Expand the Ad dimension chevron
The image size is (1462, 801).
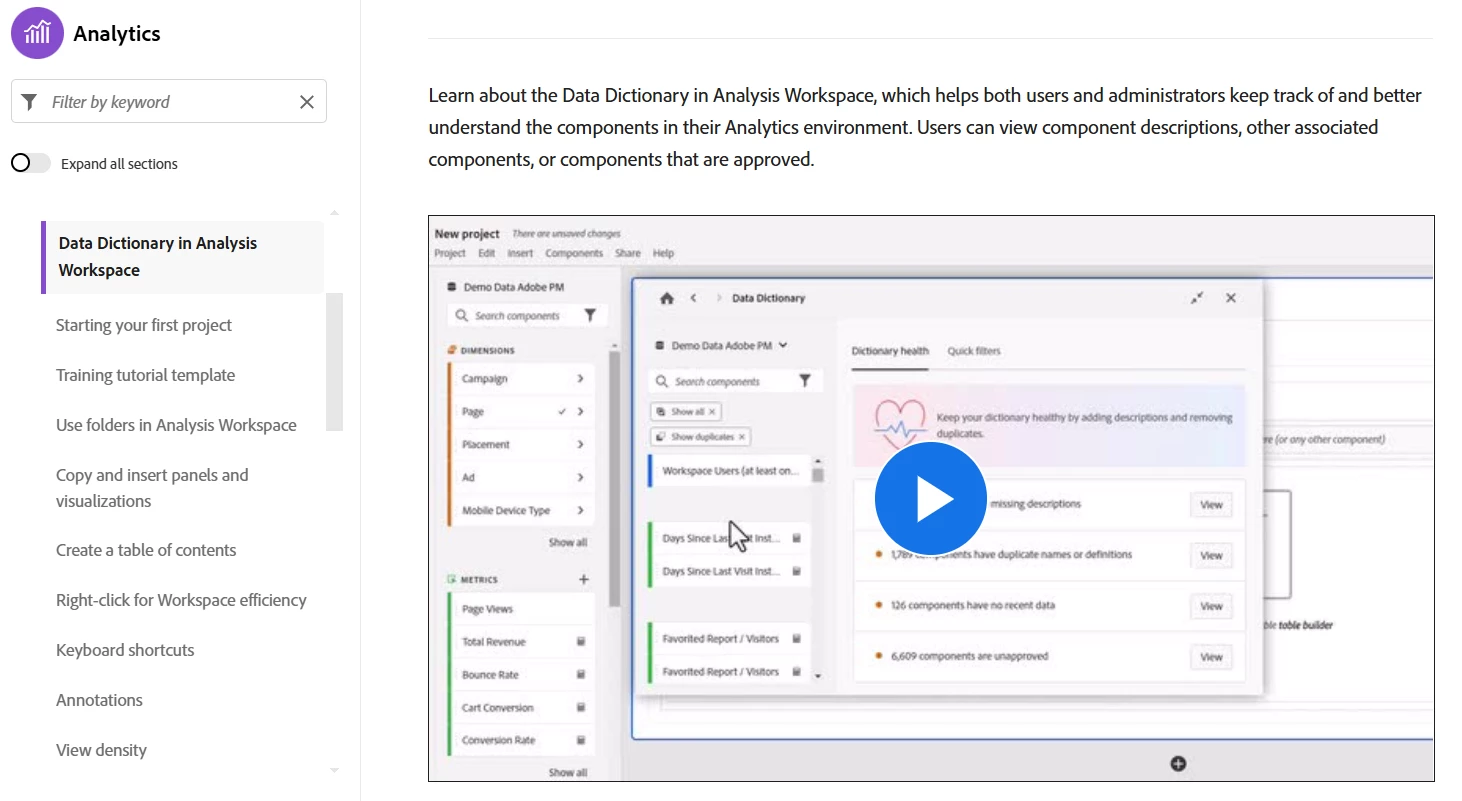pos(580,477)
